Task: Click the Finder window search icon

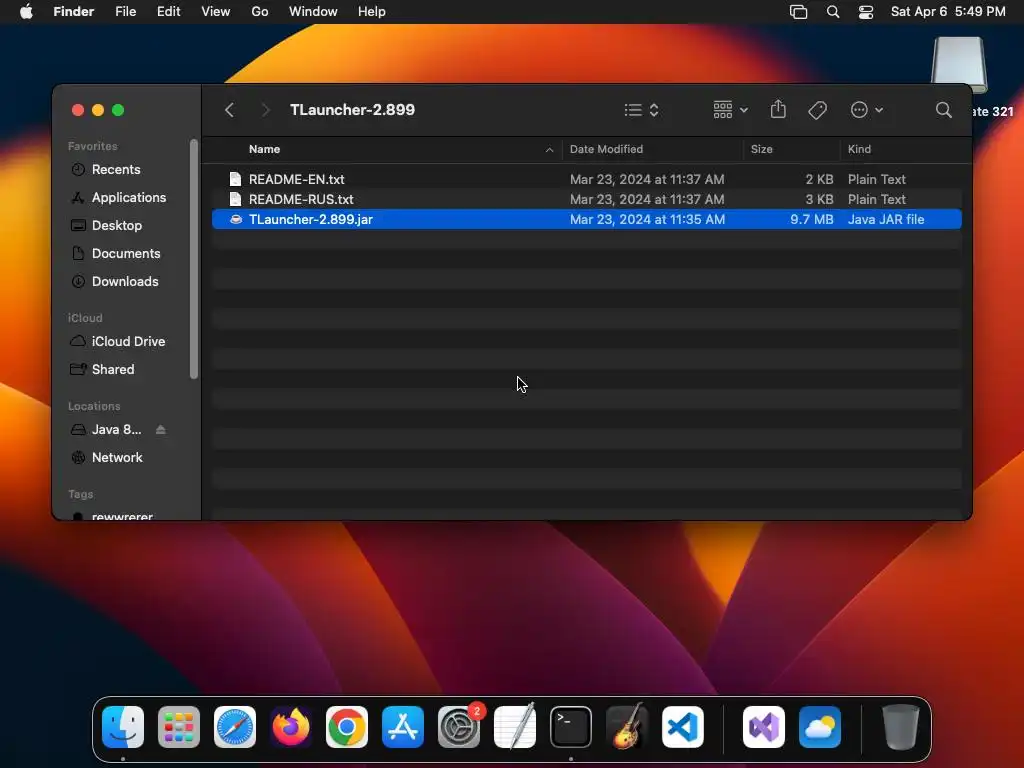Action: pyautogui.click(x=943, y=110)
